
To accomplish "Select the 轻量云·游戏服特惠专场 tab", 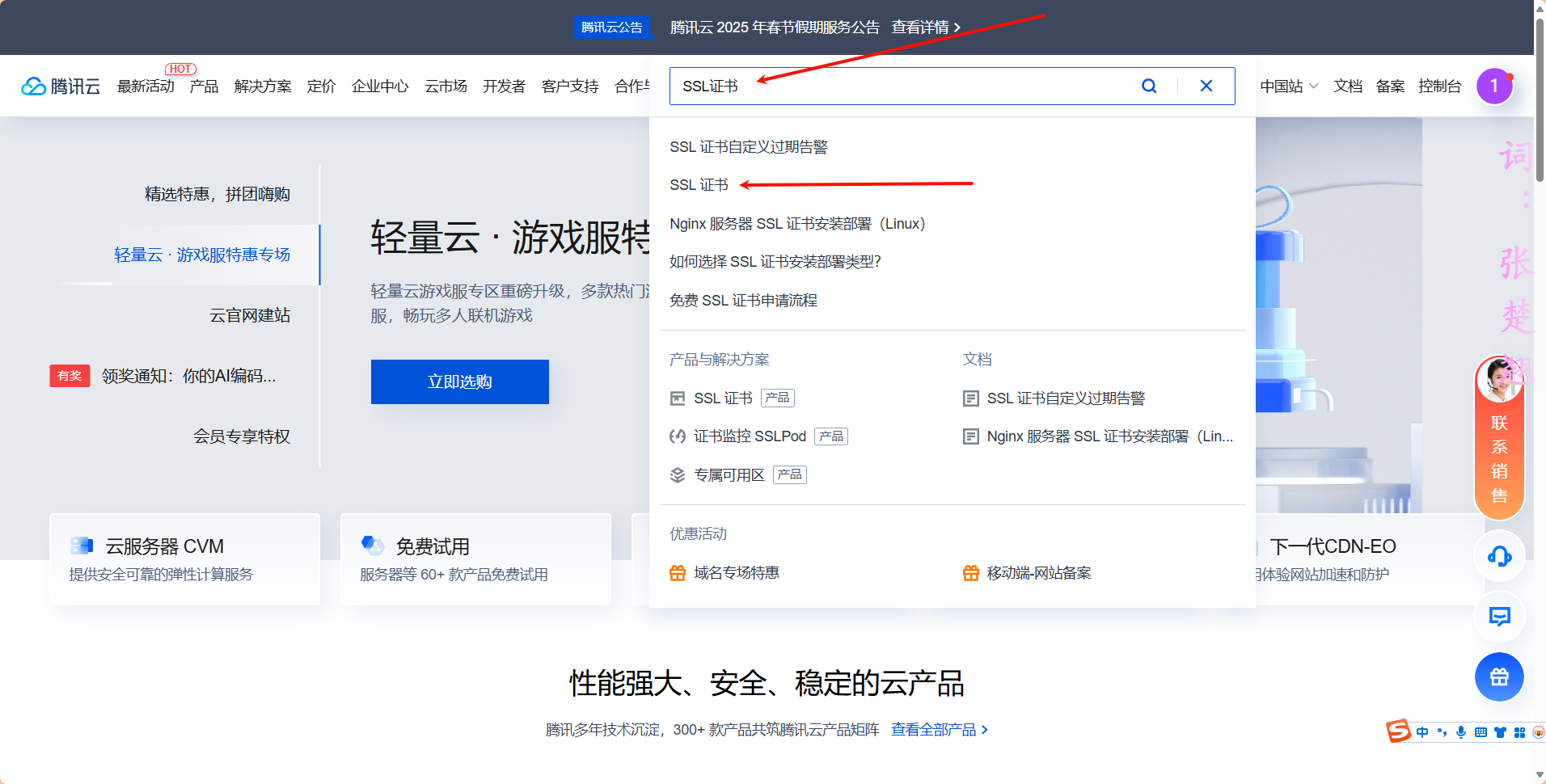I will (201, 255).
